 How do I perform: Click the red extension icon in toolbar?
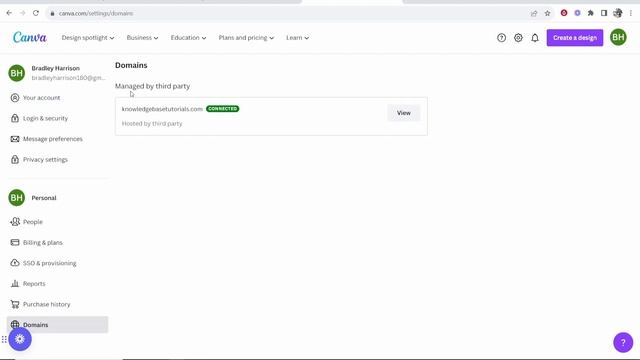(564, 13)
